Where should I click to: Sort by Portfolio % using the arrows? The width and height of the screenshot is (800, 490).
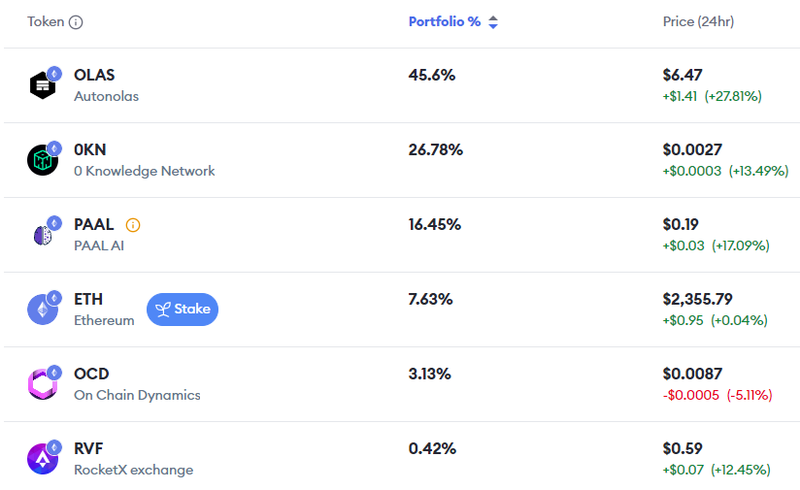pyautogui.click(x=493, y=22)
